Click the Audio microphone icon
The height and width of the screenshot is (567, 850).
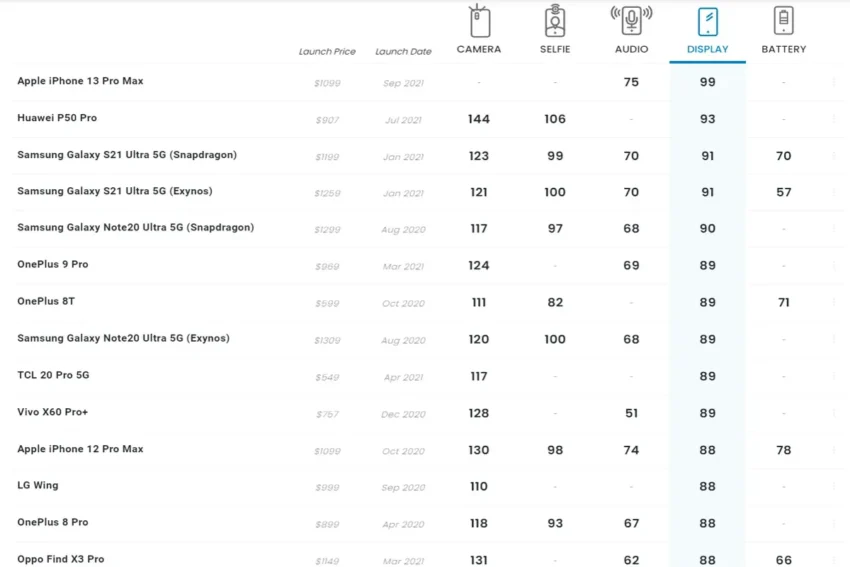coord(631,20)
